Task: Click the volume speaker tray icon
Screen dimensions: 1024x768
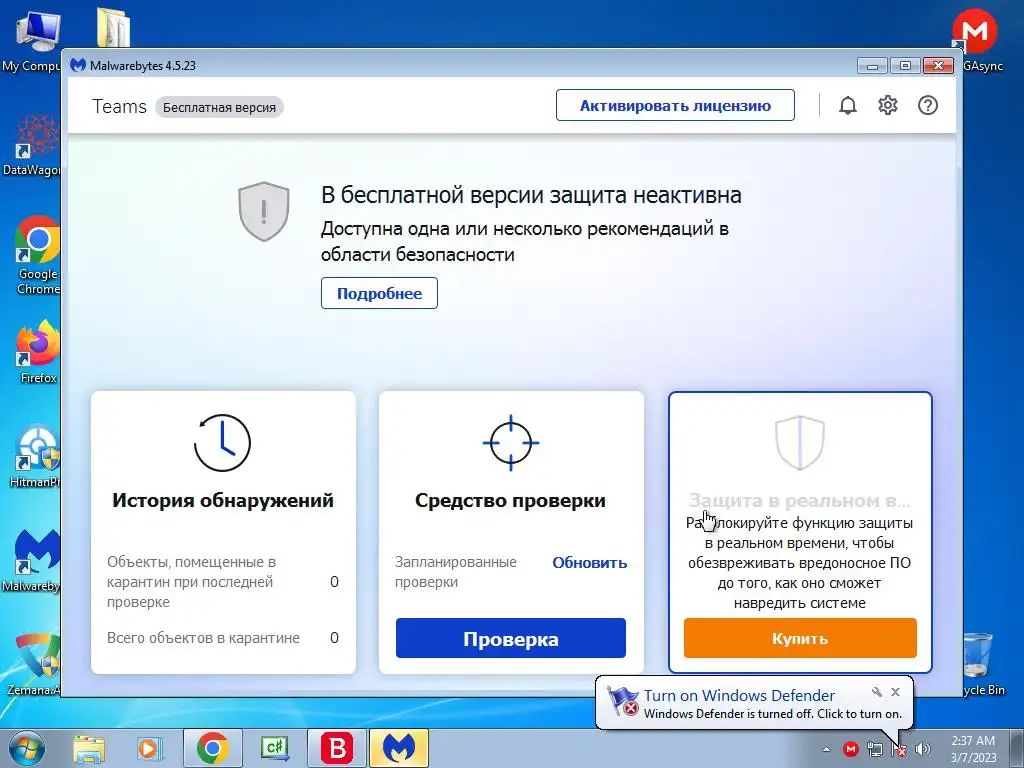Action: click(x=923, y=748)
